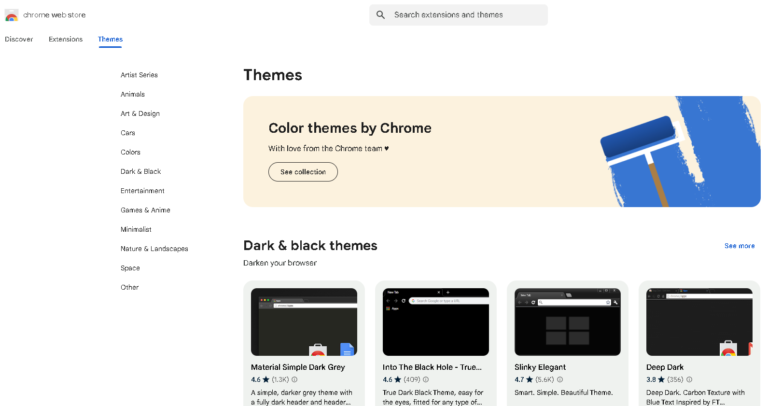Open the Art & Design category
Viewport: 768px width, 406px height.
(x=140, y=114)
